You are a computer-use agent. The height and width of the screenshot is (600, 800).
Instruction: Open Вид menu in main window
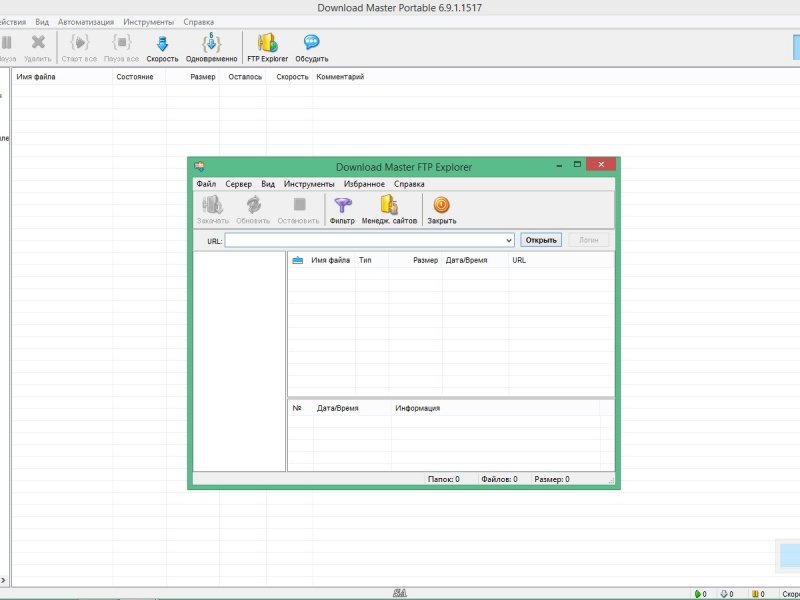click(x=42, y=22)
